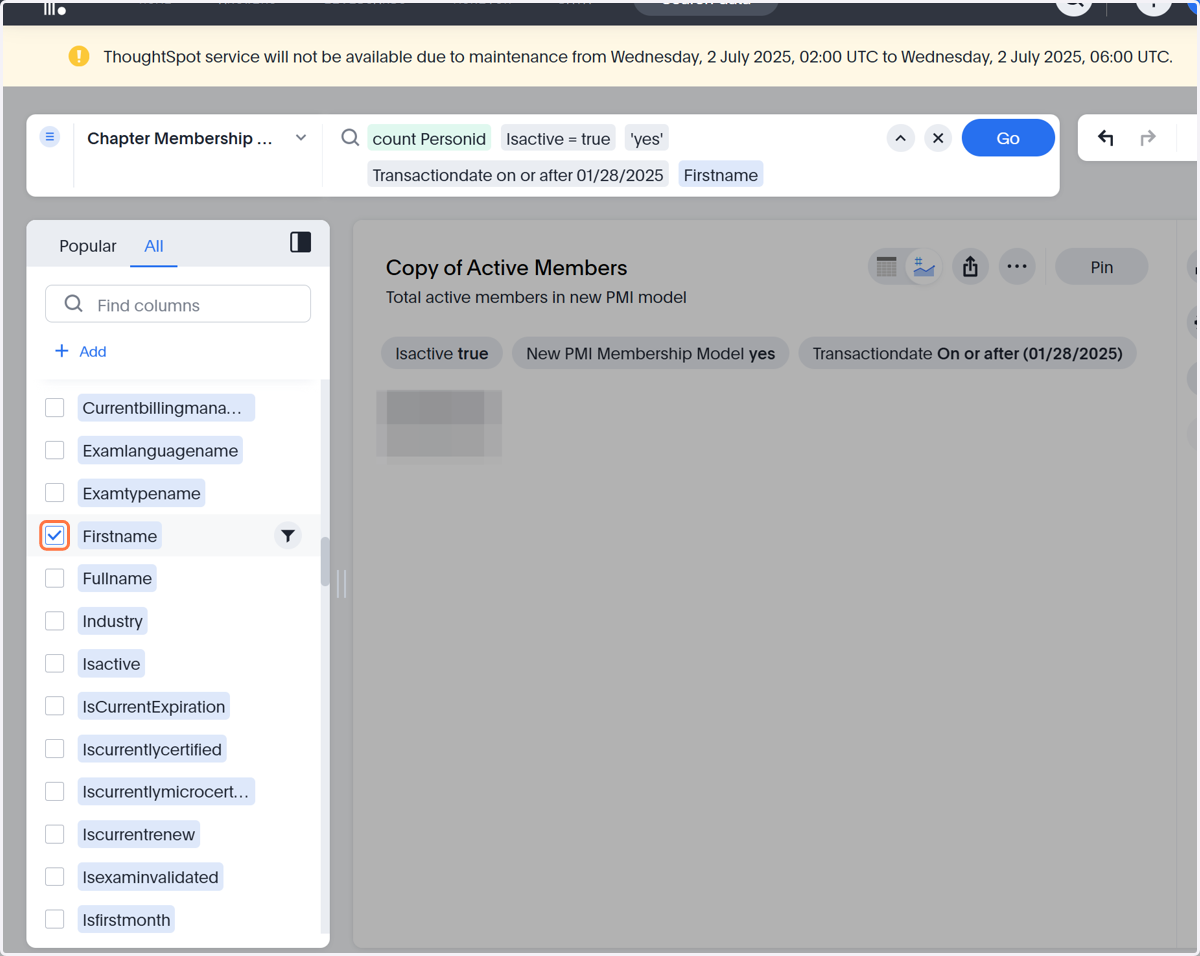Open the Transactiondate On or after chip
The height and width of the screenshot is (956, 1200).
pyautogui.click(x=967, y=353)
